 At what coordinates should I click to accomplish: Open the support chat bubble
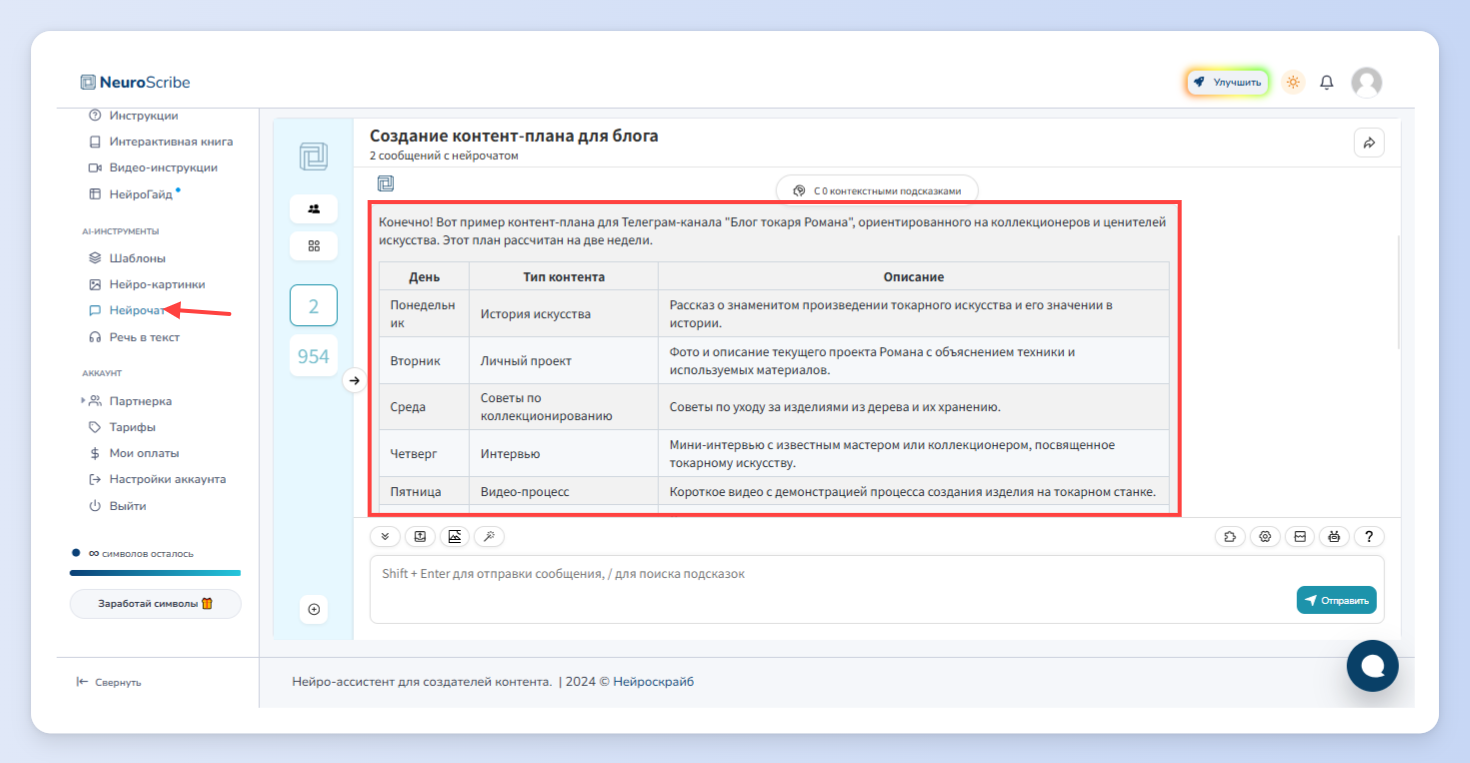pos(1373,666)
